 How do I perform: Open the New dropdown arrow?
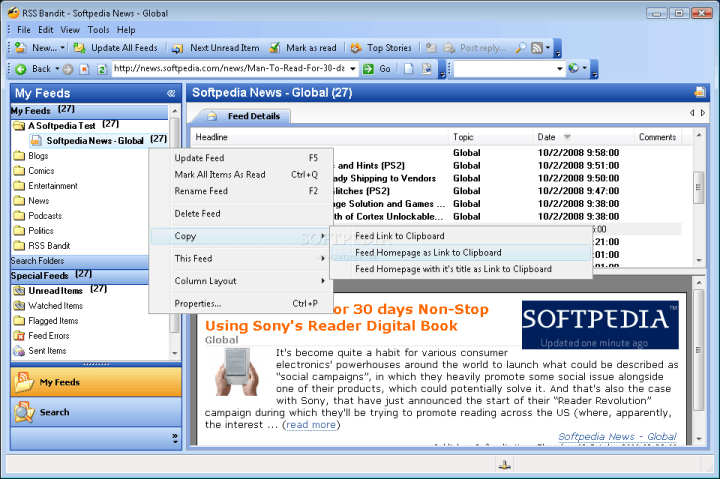(62, 48)
